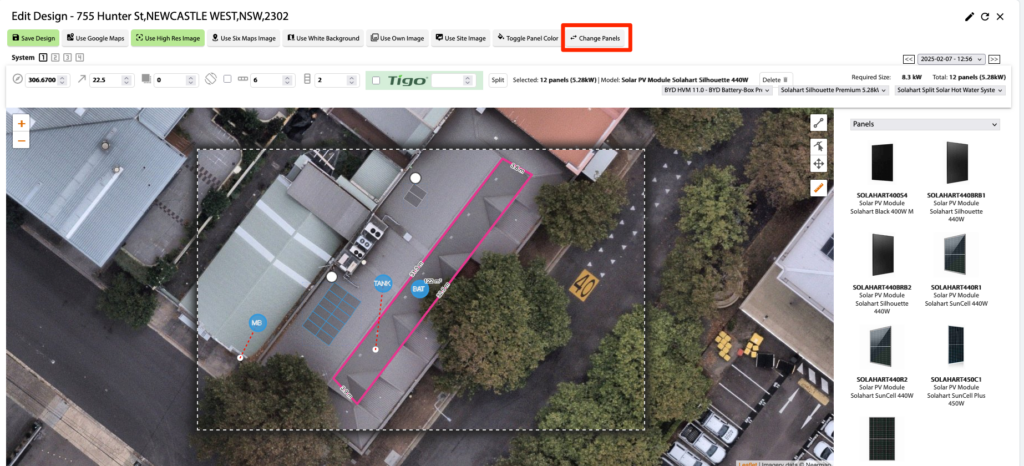Click the Split button
Screen dimensions: 1024x466
point(498,80)
